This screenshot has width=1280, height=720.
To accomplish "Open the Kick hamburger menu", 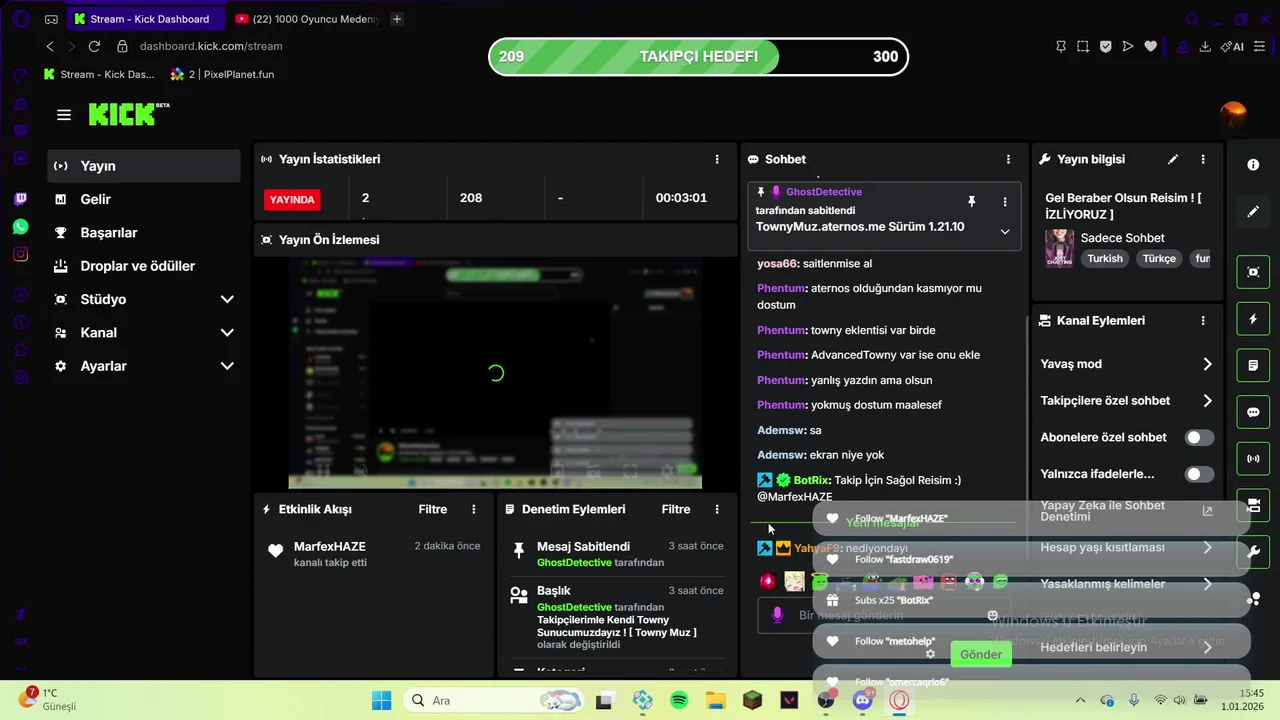I will pos(64,115).
